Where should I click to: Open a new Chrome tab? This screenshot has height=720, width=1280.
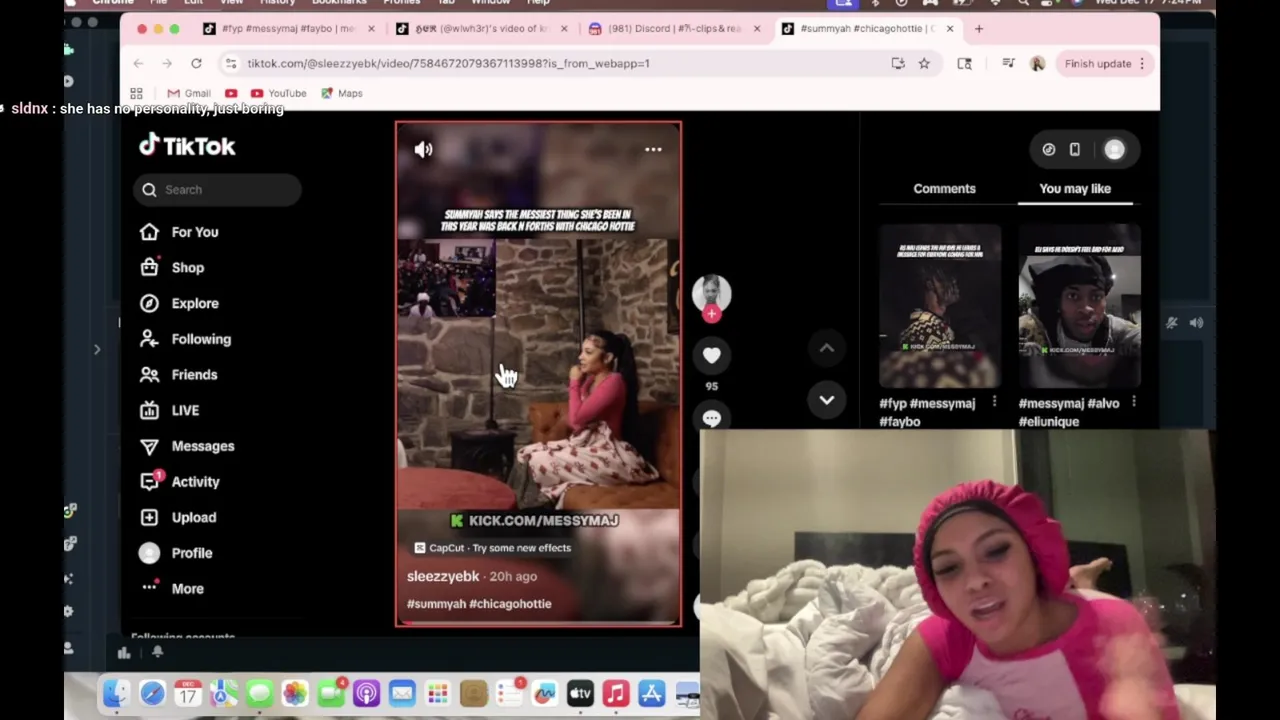978,29
